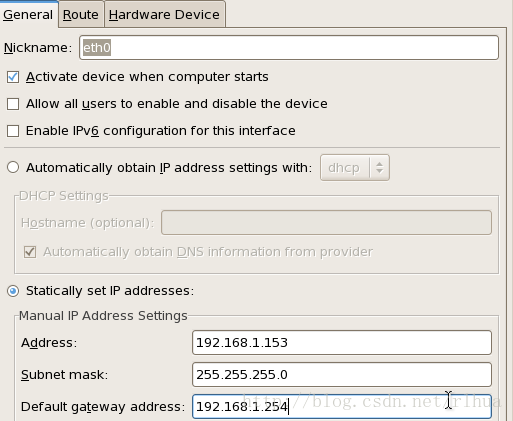
Task: Open the dhcp protocol dropdown
Action: pyautogui.click(x=355, y=168)
